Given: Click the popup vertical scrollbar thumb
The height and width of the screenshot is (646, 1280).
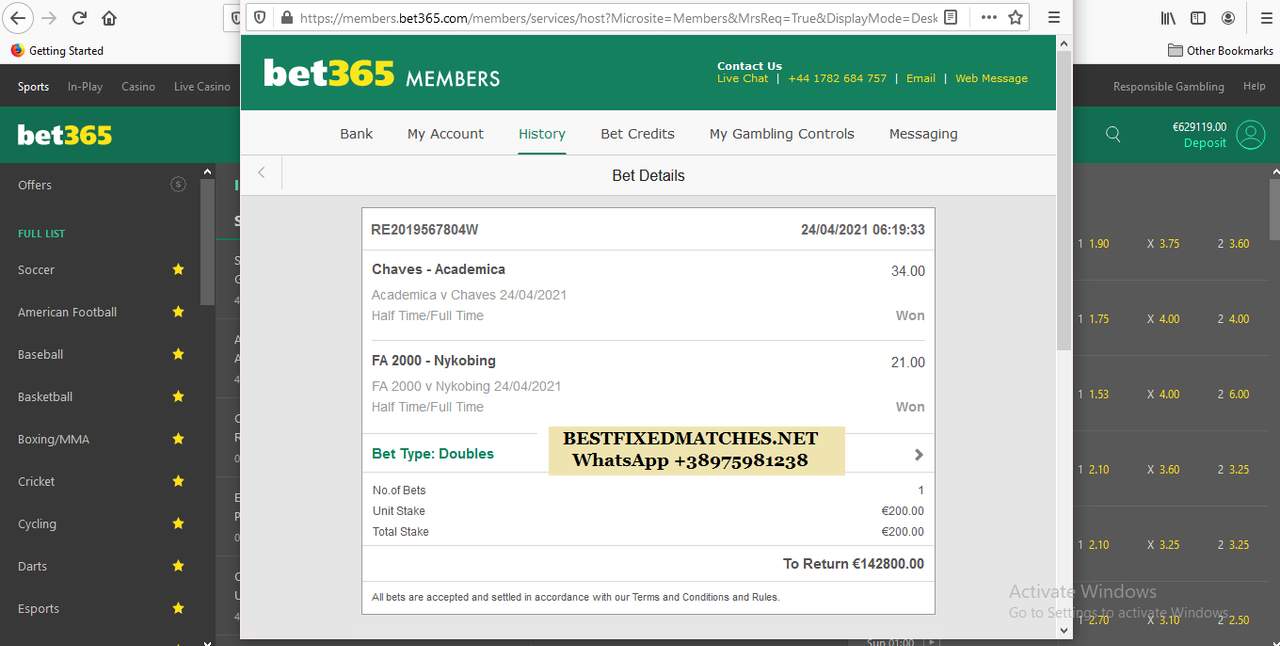Looking at the screenshot, I should click(x=1063, y=200).
